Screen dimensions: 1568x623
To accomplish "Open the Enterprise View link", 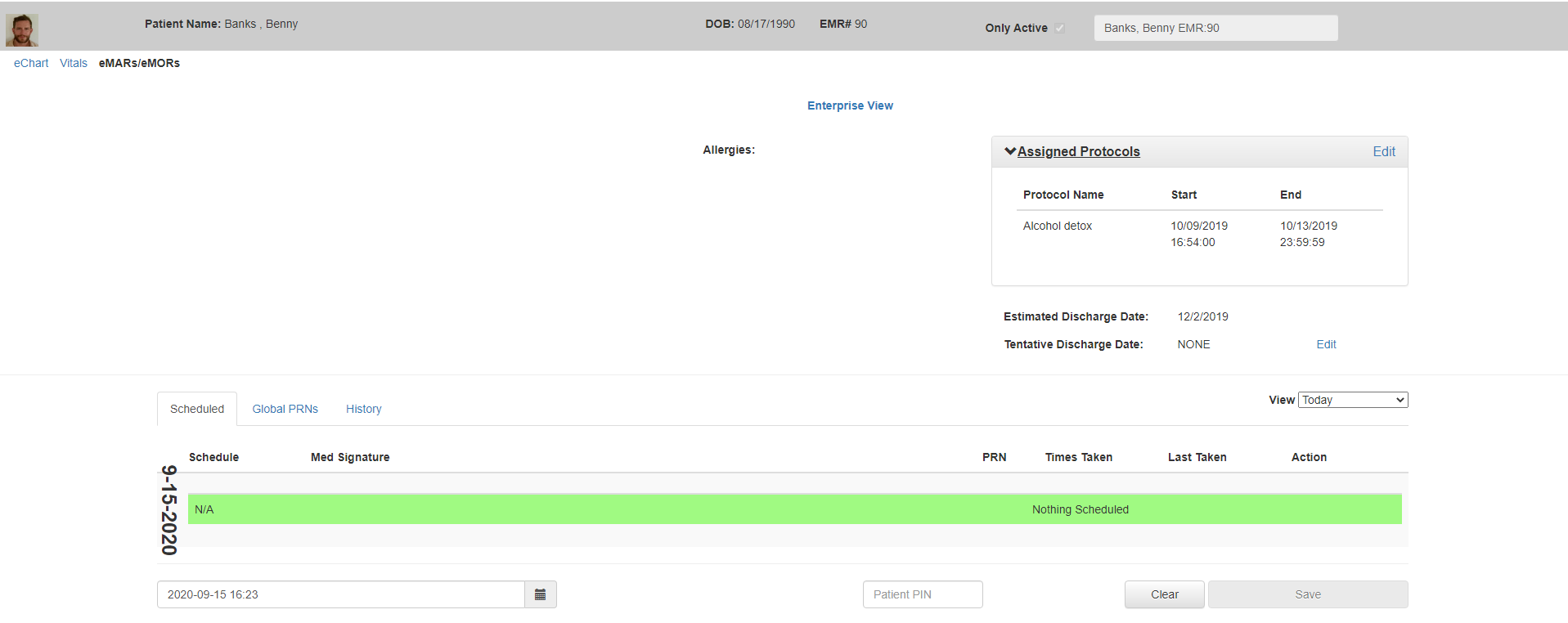I will pos(850,105).
